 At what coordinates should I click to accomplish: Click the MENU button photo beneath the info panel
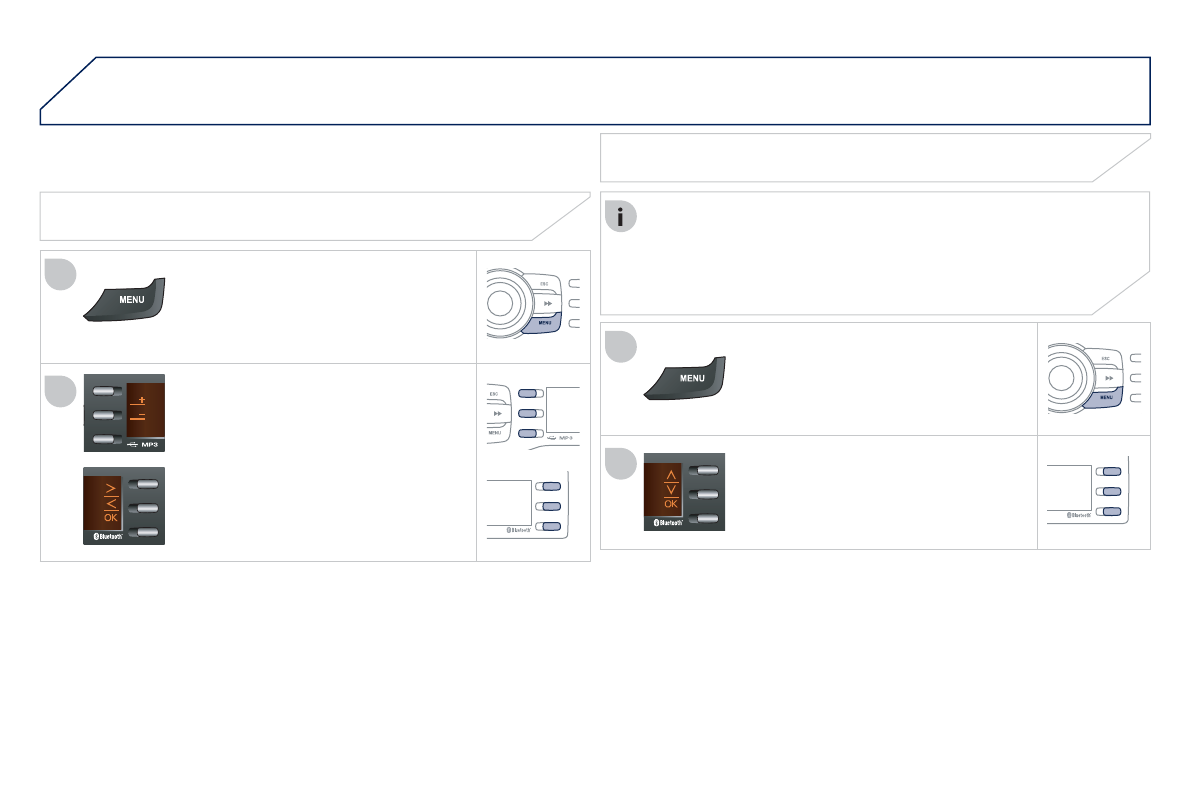pyautogui.click(x=684, y=378)
